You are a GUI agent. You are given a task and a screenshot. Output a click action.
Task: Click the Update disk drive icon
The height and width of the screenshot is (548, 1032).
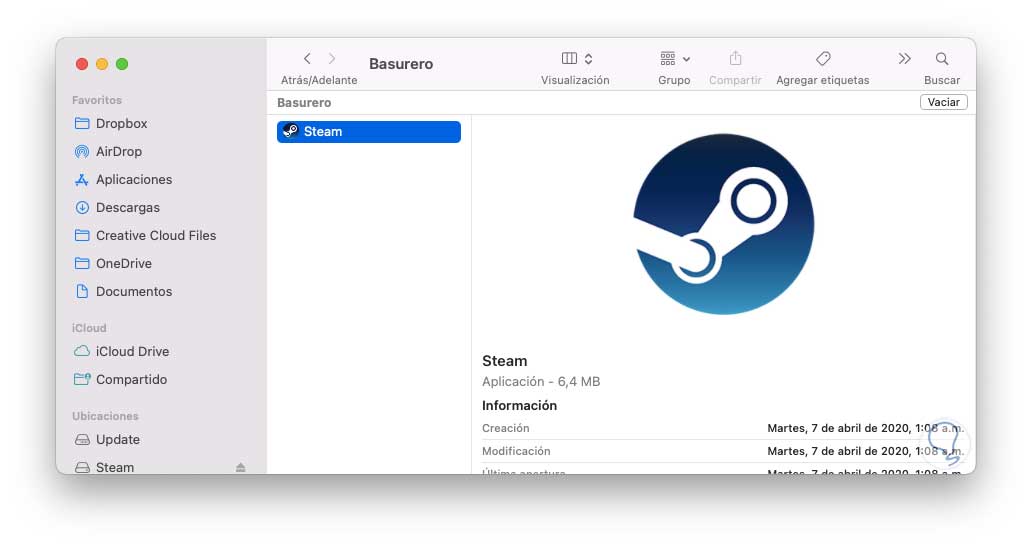(x=82, y=439)
